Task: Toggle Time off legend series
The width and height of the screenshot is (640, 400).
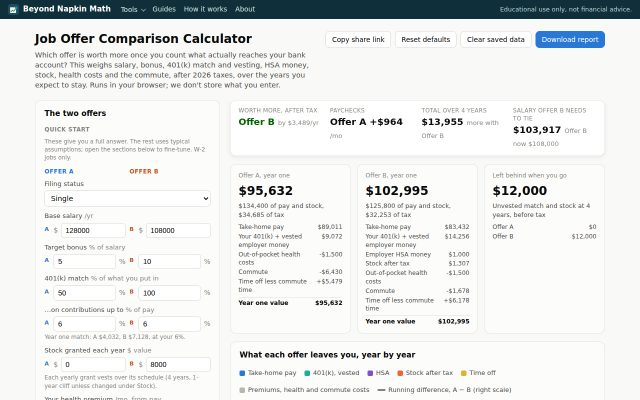Action: click(x=478, y=373)
